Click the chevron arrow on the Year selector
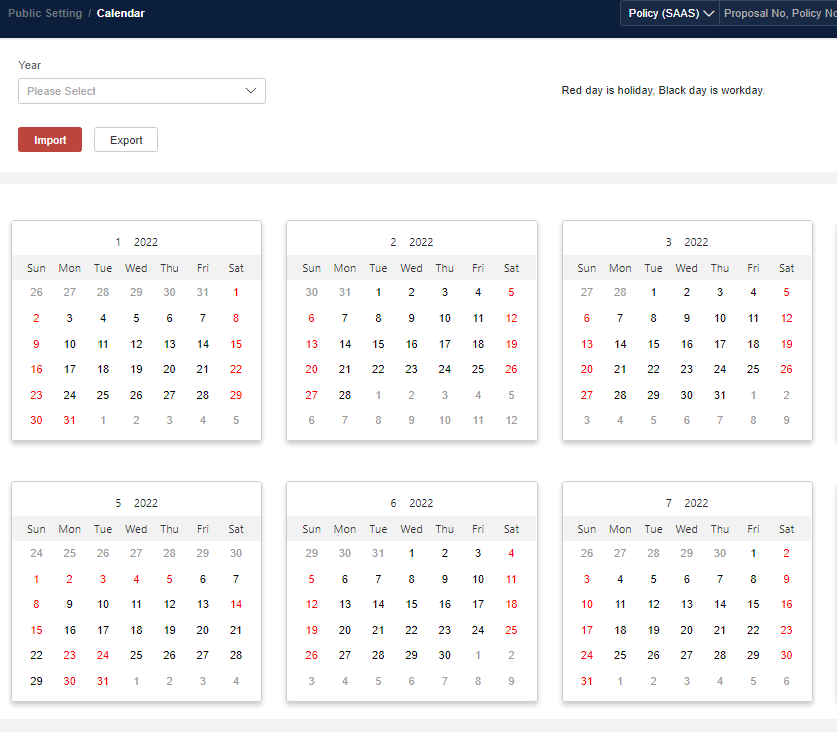The image size is (837, 732). click(251, 91)
